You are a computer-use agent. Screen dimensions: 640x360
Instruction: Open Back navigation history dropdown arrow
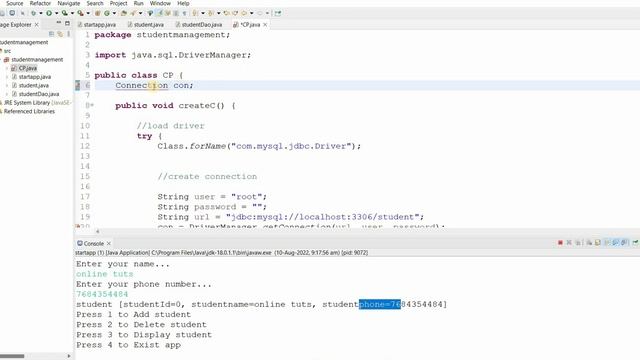point(251,13)
